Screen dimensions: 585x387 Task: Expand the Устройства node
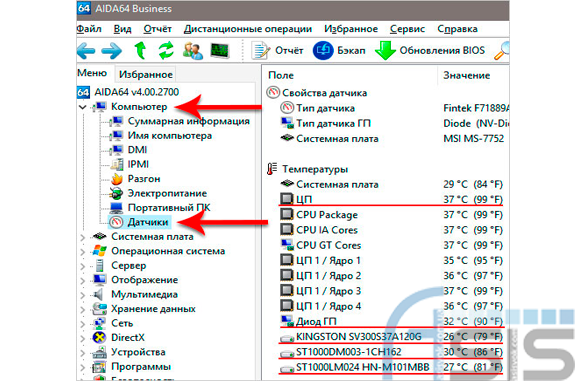83,353
